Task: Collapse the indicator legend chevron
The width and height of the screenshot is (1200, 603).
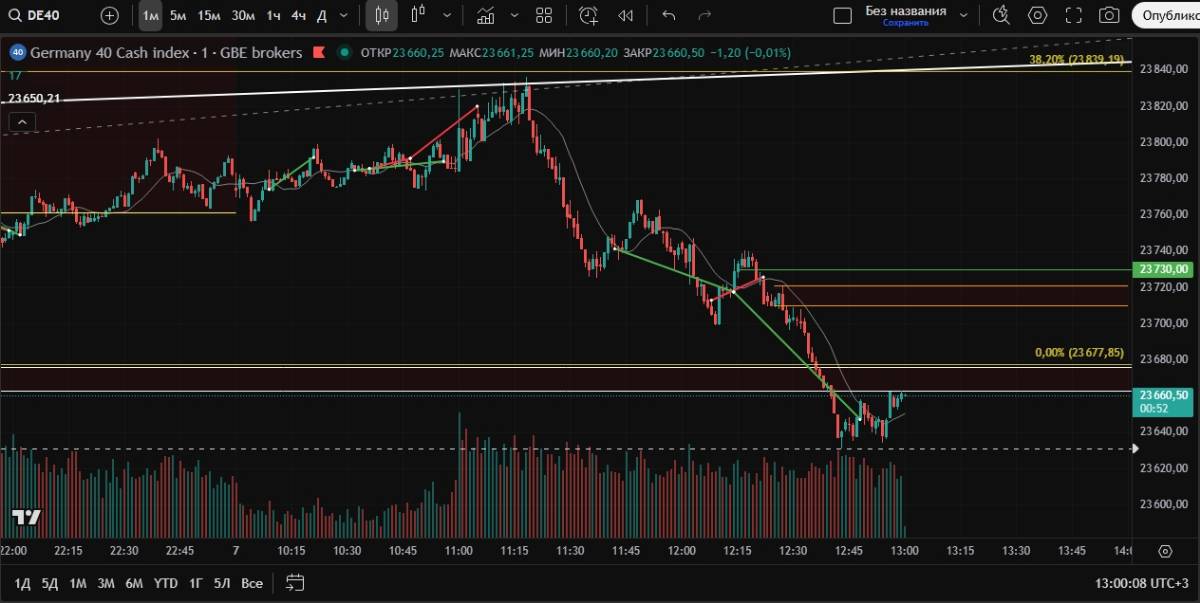Action: point(21,122)
